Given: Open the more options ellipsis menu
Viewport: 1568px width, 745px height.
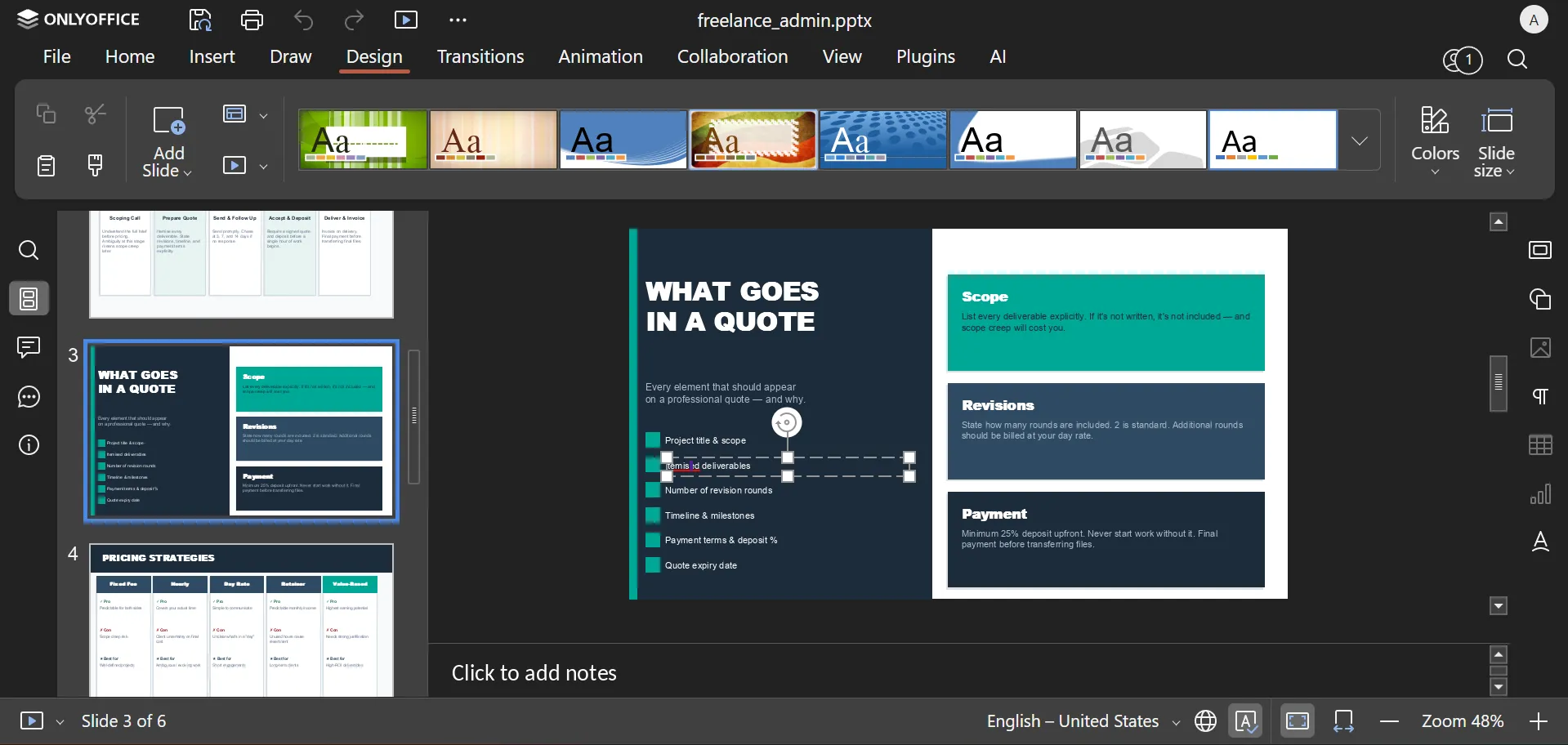Looking at the screenshot, I should click(458, 20).
